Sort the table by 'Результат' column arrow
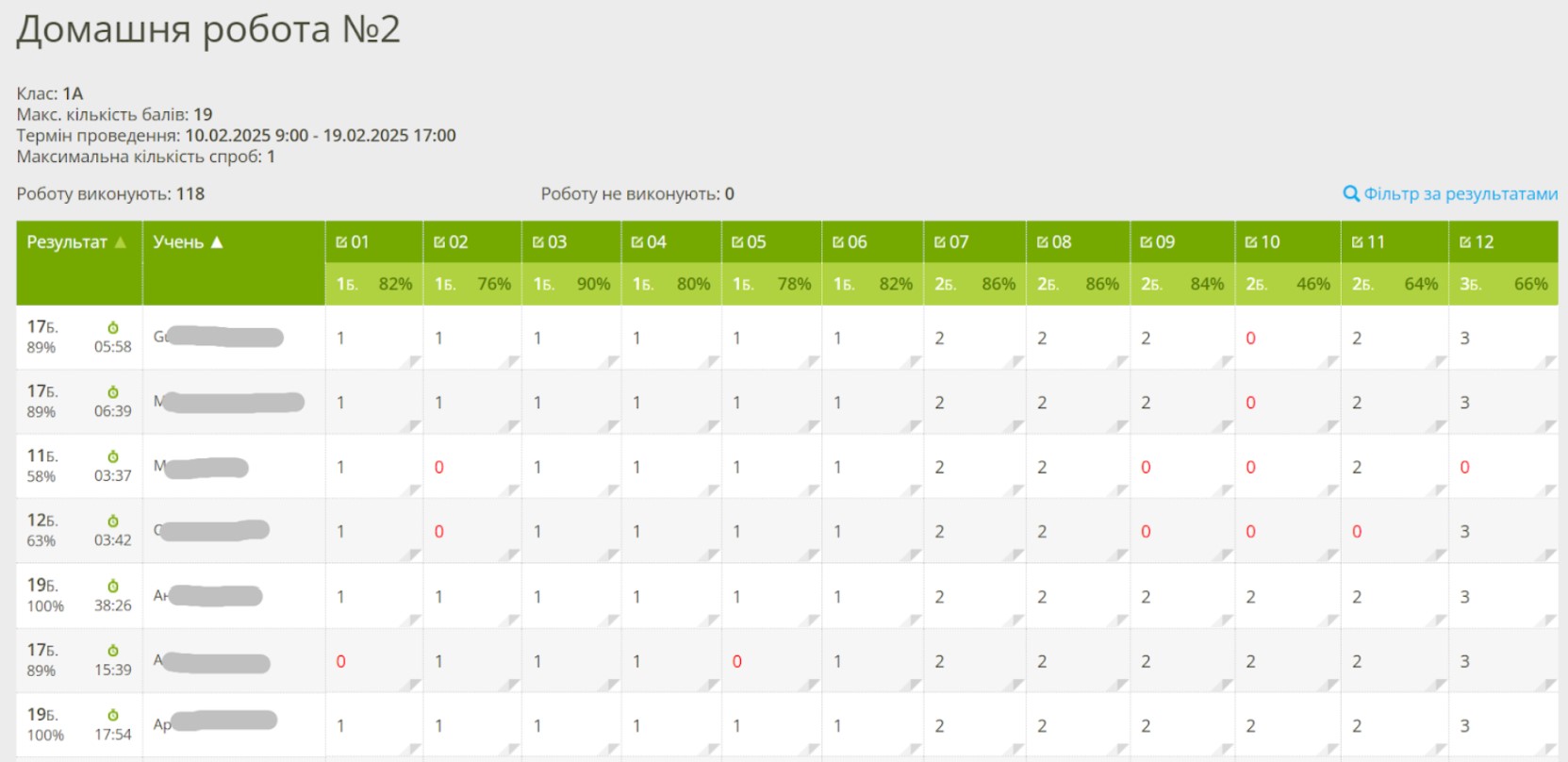 pos(121,242)
